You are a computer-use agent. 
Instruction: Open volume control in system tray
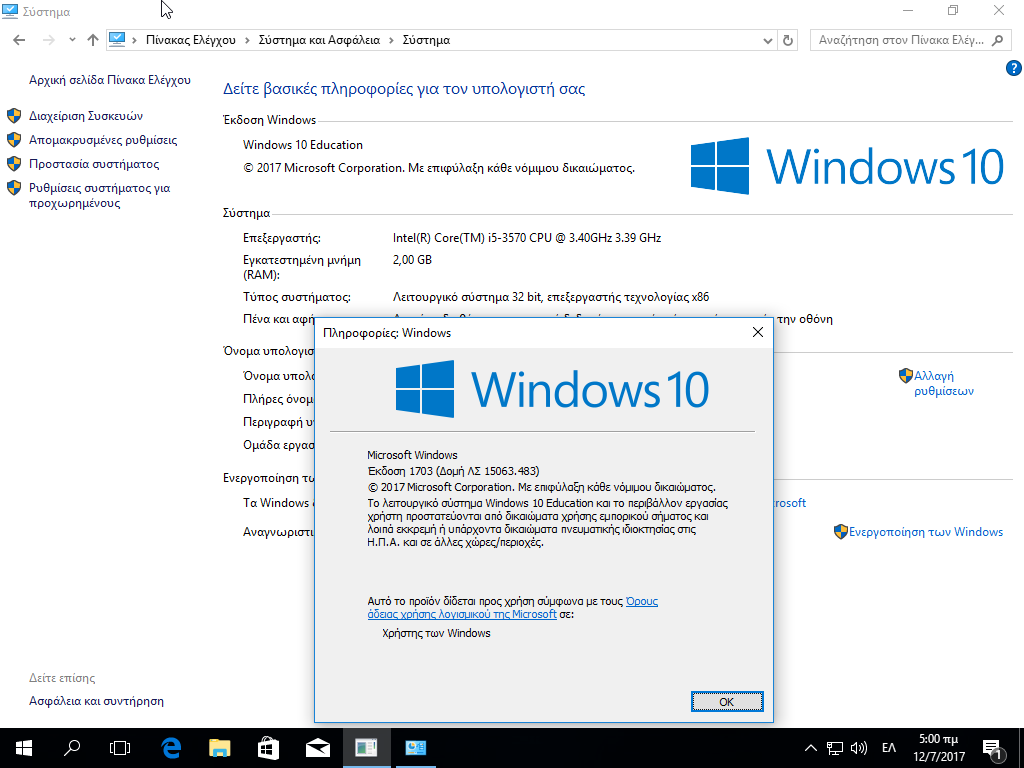pyautogui.click(x=859, y=748)
